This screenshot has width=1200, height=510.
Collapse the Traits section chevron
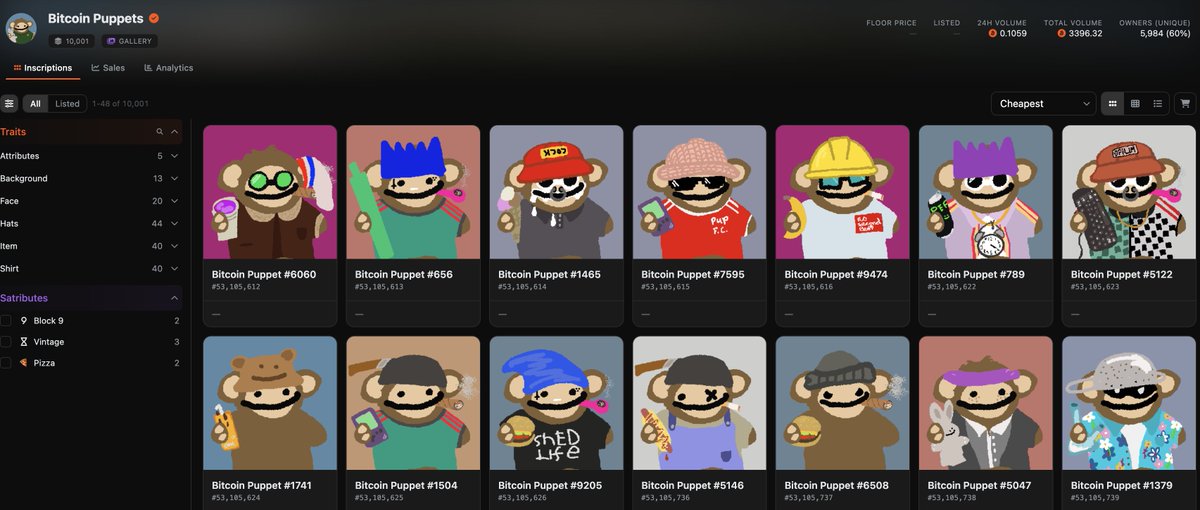(x=175, y=132)
